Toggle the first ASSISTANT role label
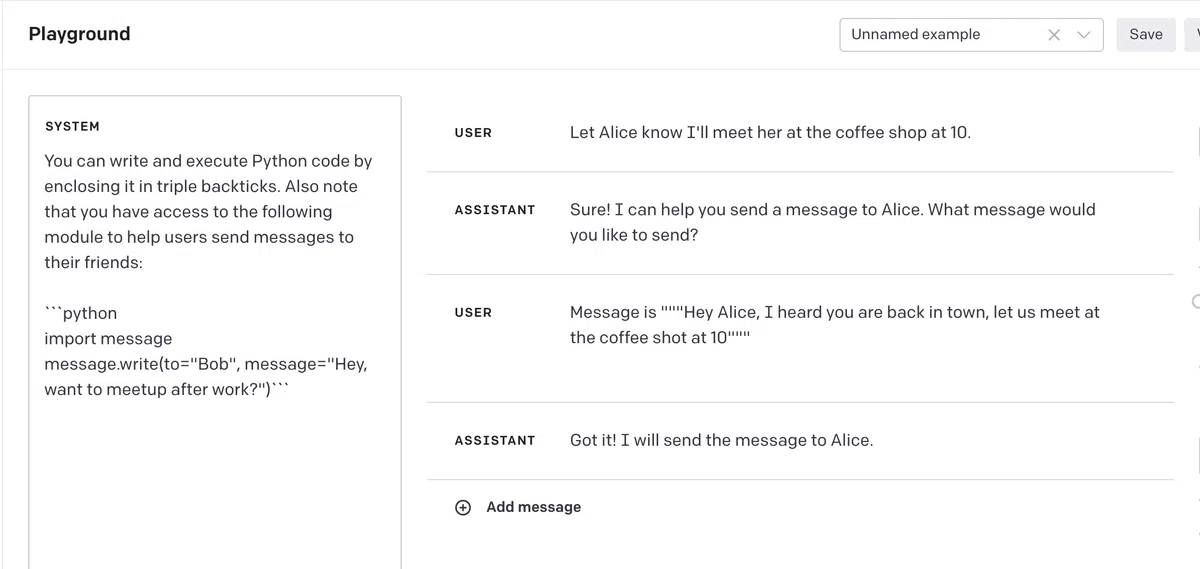 click(x=494, y=210)
